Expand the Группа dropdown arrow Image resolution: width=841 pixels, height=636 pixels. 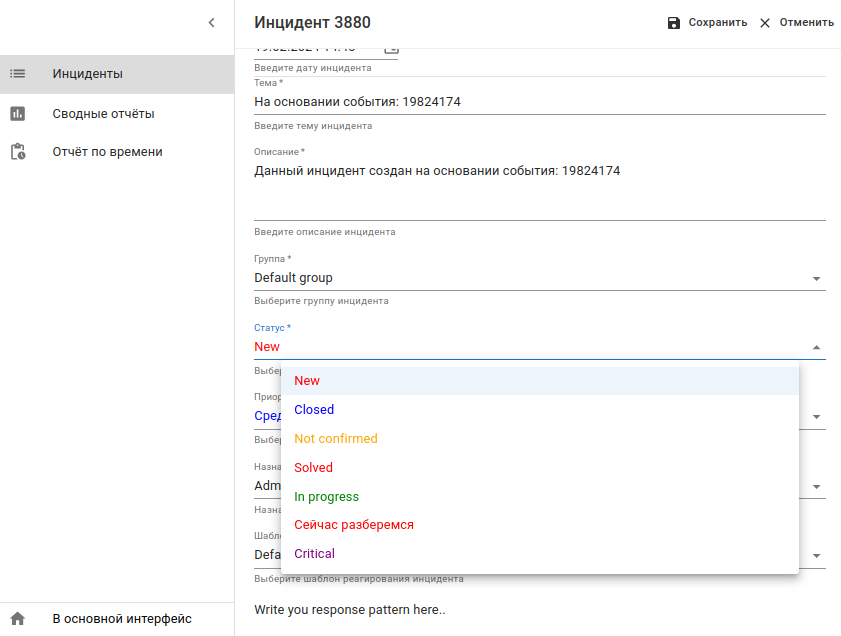pyautogui.click(x=816, y=279)
